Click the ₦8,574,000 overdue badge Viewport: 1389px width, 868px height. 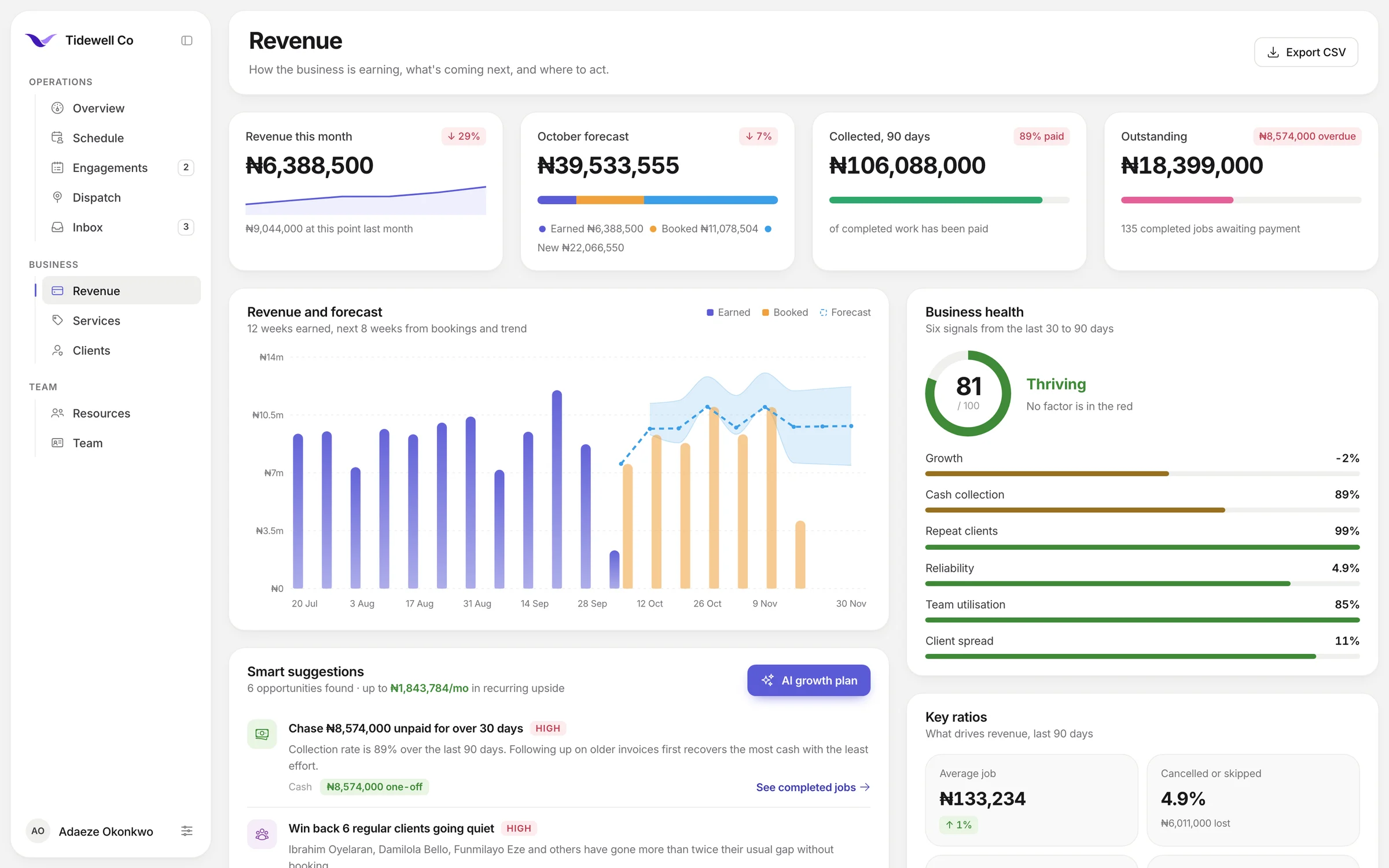click(1307, 136)
